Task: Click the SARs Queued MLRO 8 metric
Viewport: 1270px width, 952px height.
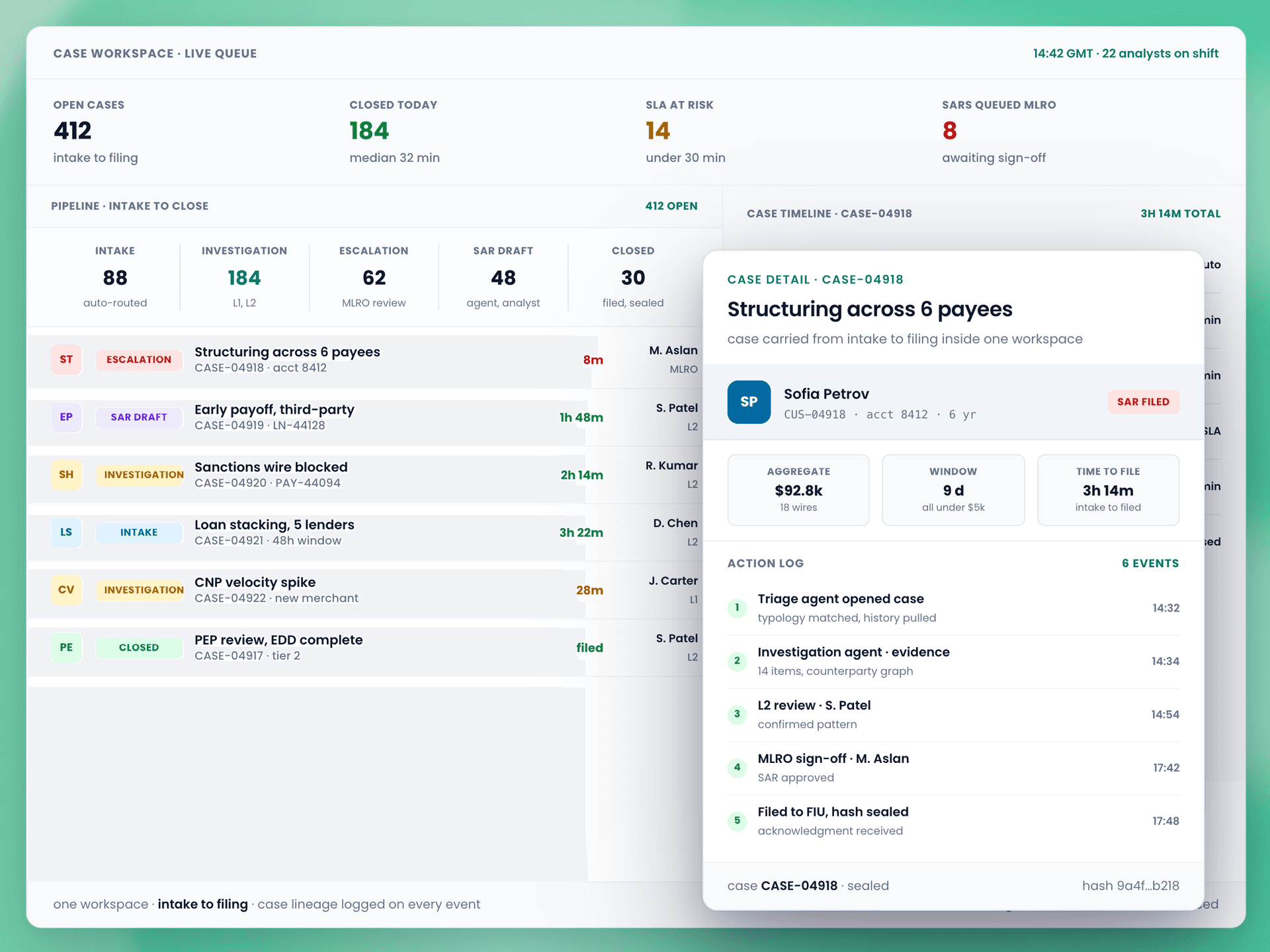Action: tap(999, 132)
